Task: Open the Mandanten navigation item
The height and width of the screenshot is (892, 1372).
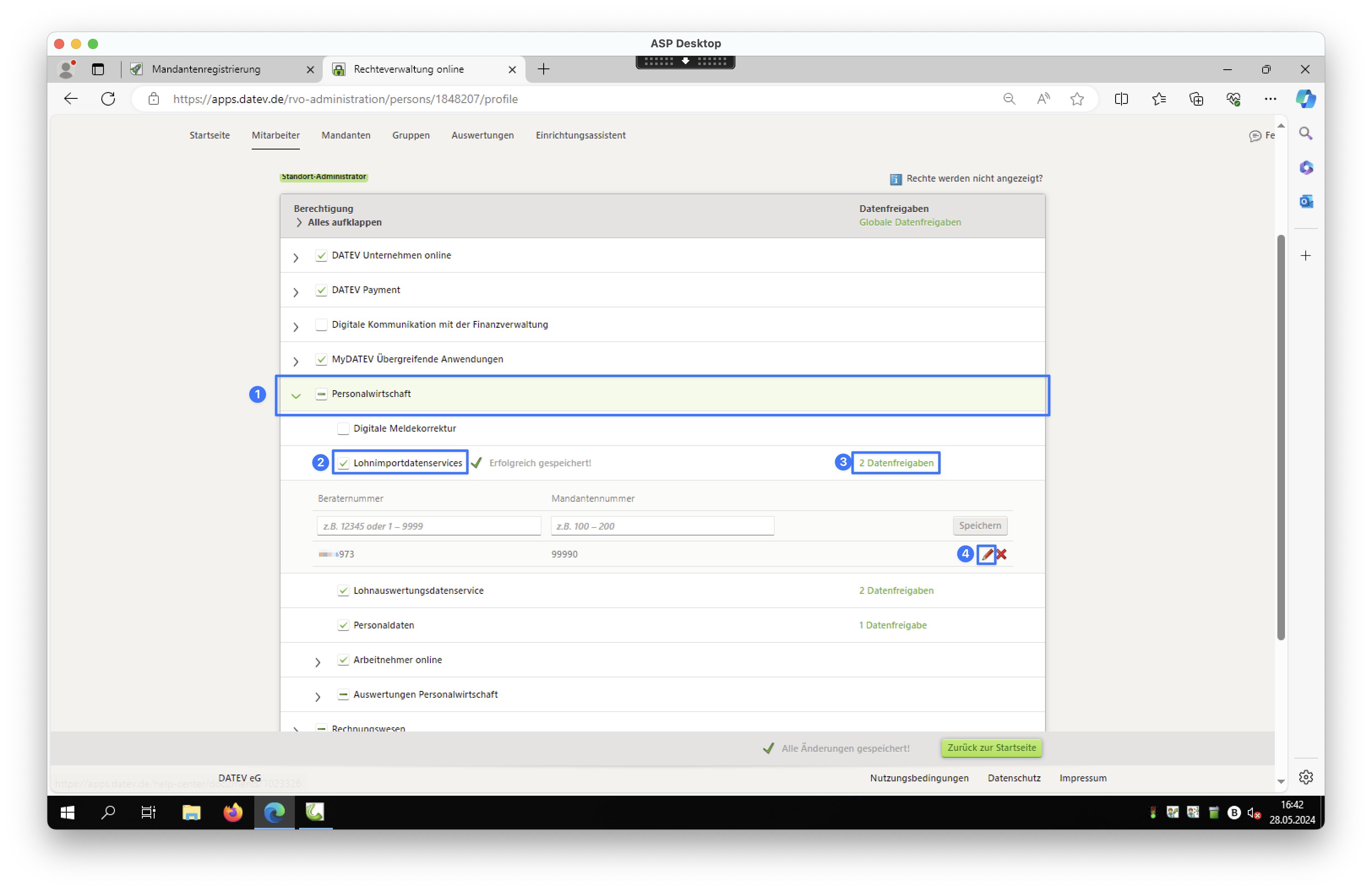Action: point(346,136)
